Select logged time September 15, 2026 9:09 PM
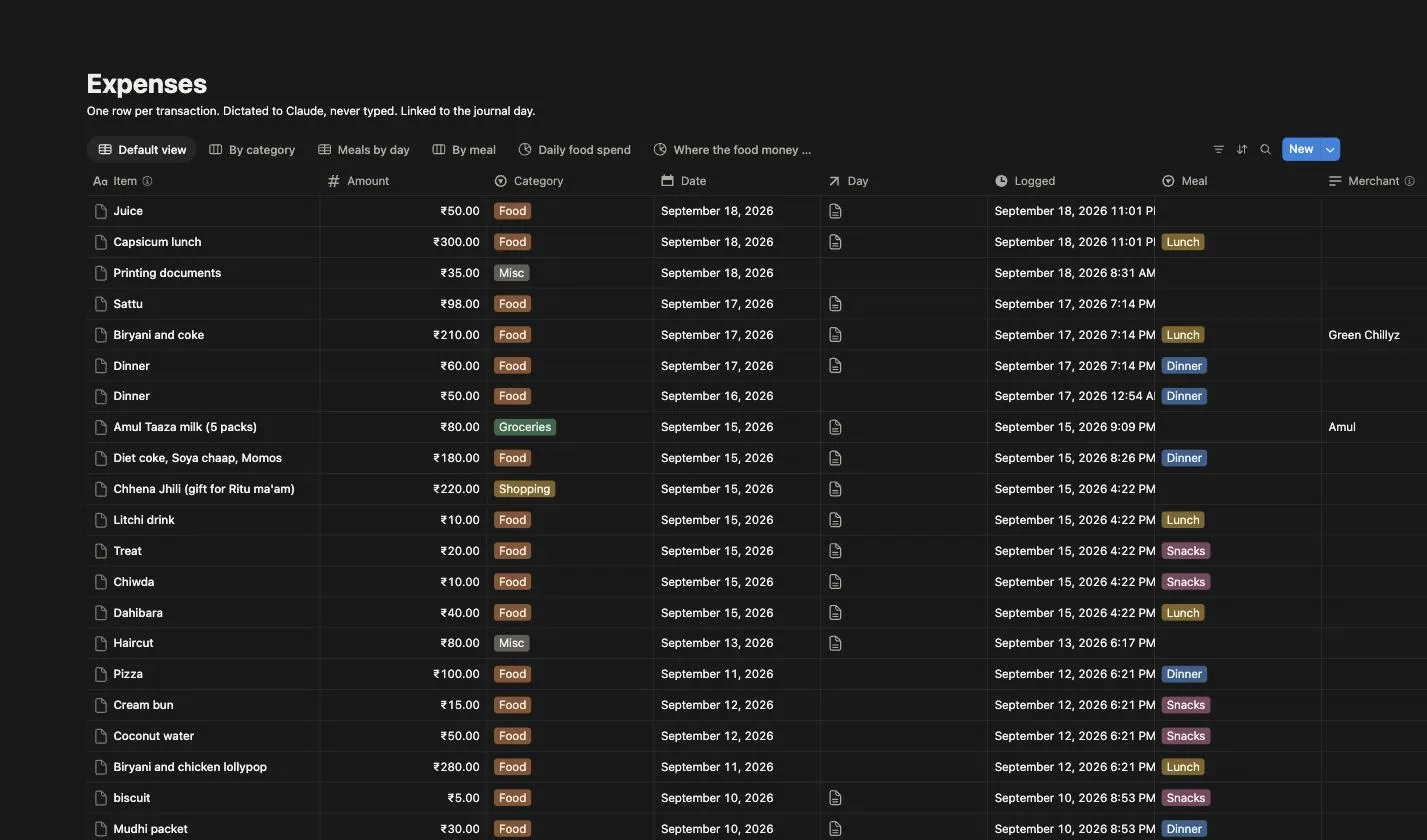 (x=1071, y=427)
